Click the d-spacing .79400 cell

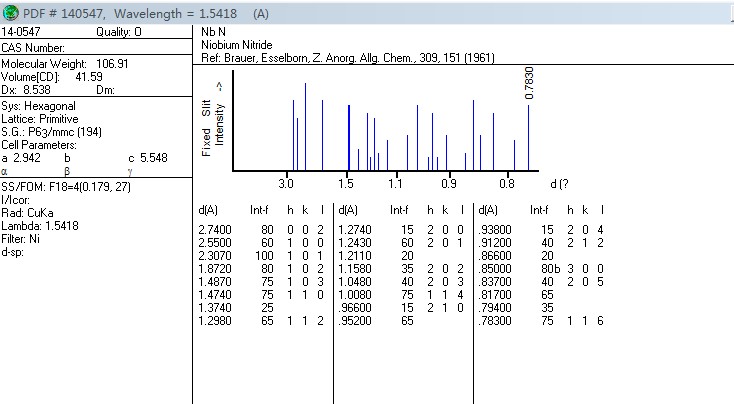pyautogui.click(x=495, y=308)
